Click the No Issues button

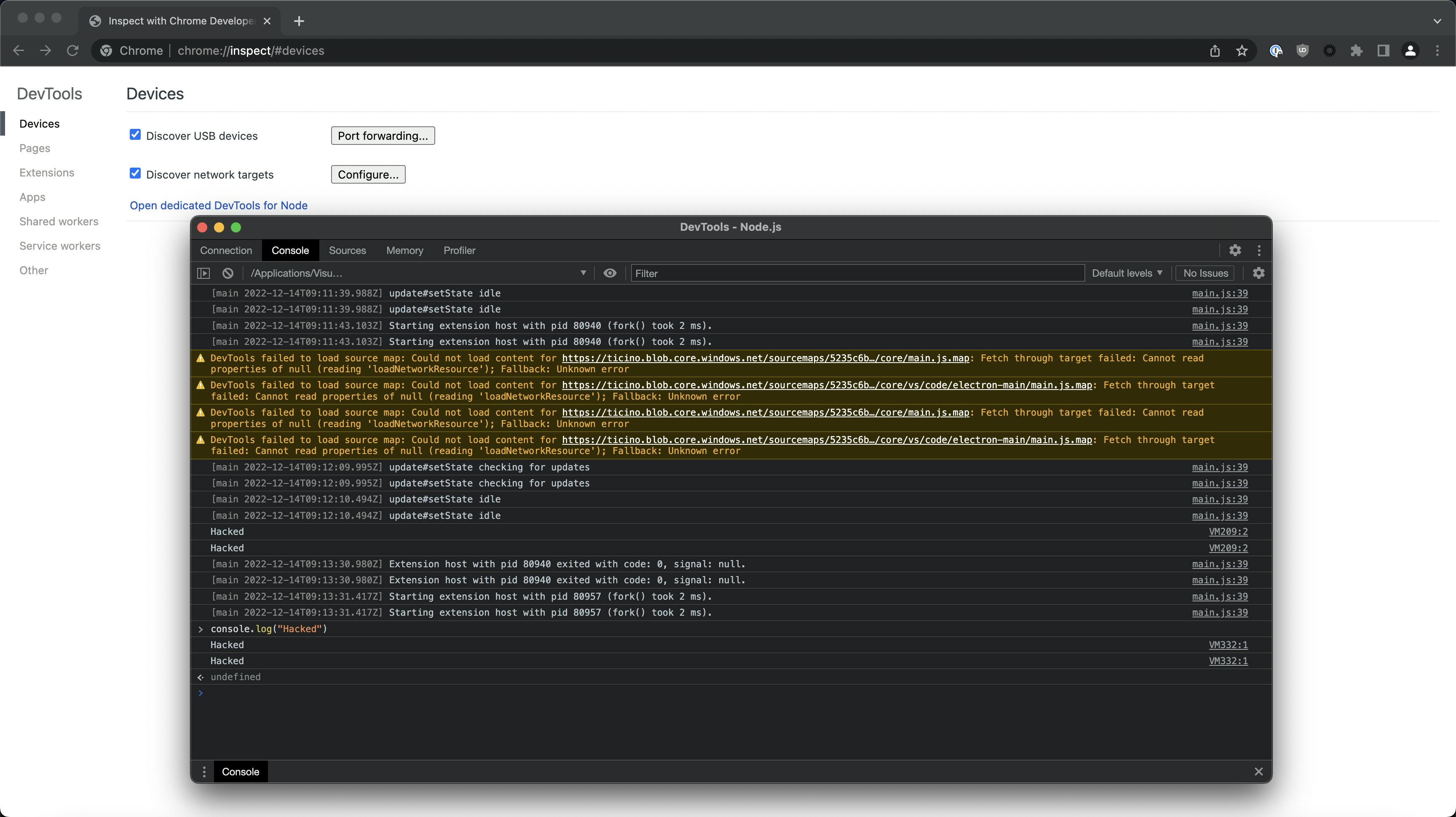click(1205, 273)
